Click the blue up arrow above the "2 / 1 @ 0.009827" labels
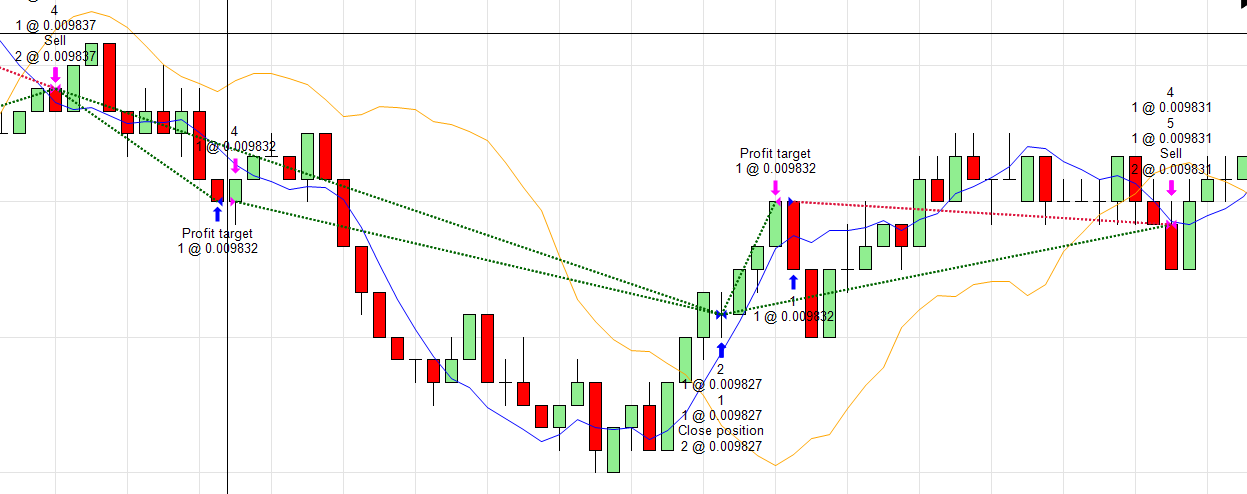Image resolution: width=1247 pixels, height=494 pixels. click(720, 350)
